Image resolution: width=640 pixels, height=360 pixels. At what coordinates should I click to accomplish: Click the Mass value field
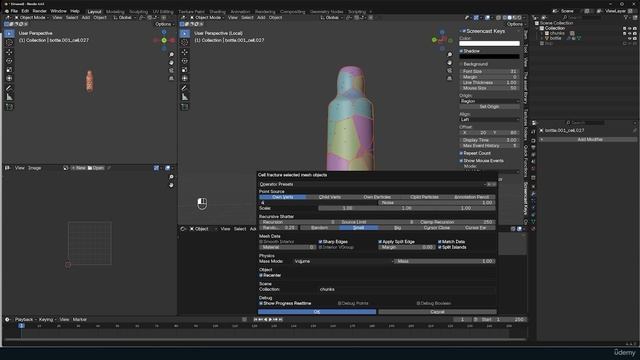coord(445,261)
